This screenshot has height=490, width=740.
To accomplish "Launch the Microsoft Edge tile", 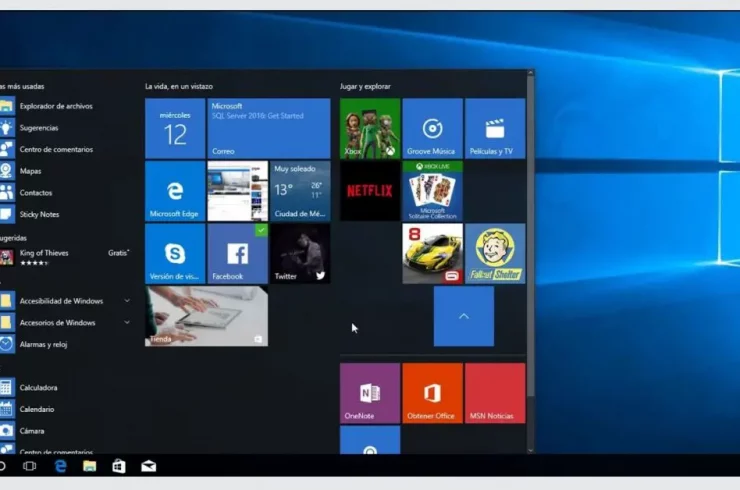I will 175,191.
